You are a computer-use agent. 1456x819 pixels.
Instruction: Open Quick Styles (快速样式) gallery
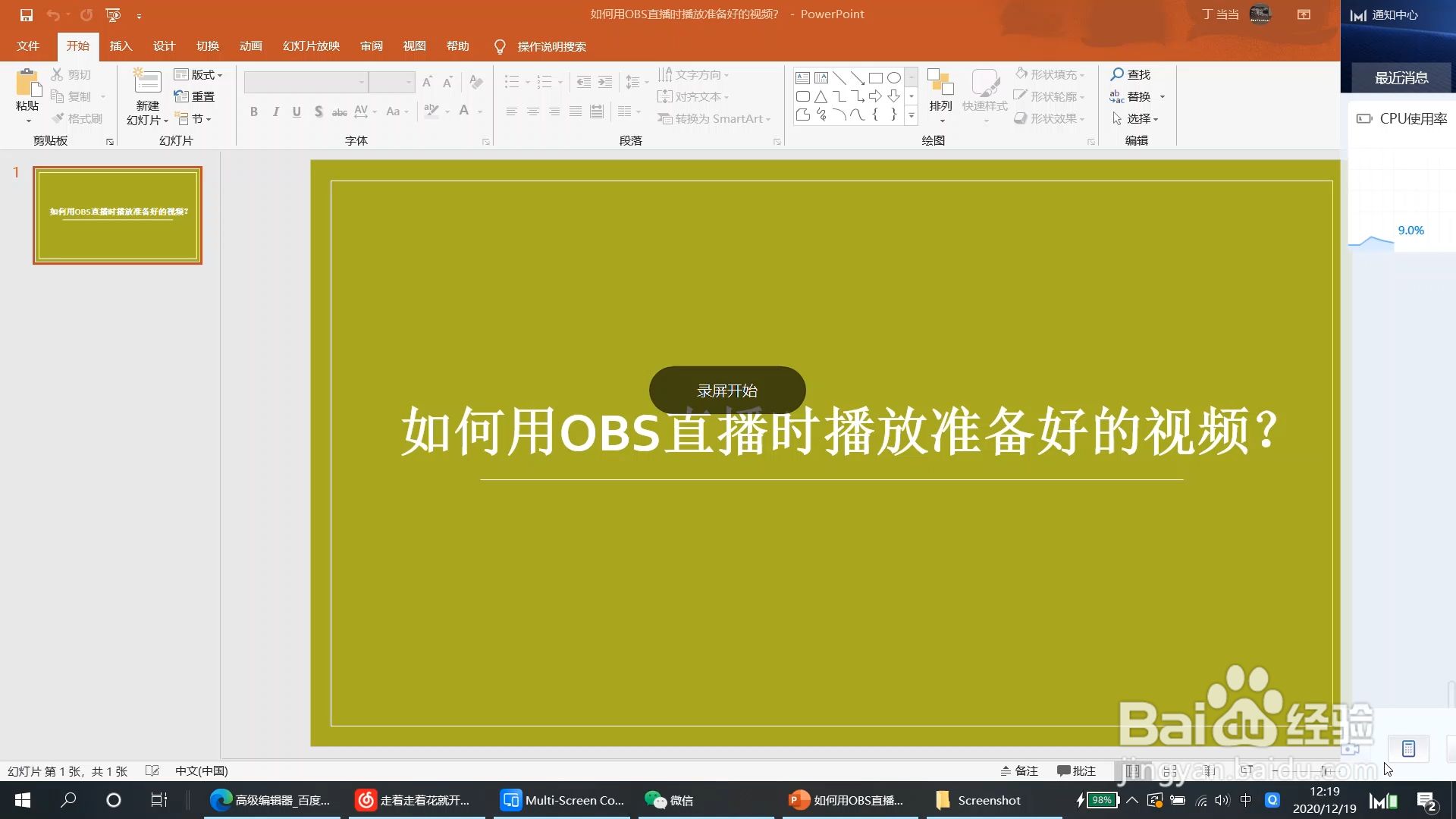click(x=985, y=95)
